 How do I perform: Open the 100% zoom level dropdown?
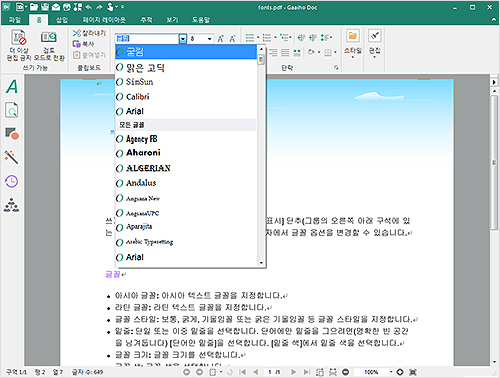tap(391, 372)
